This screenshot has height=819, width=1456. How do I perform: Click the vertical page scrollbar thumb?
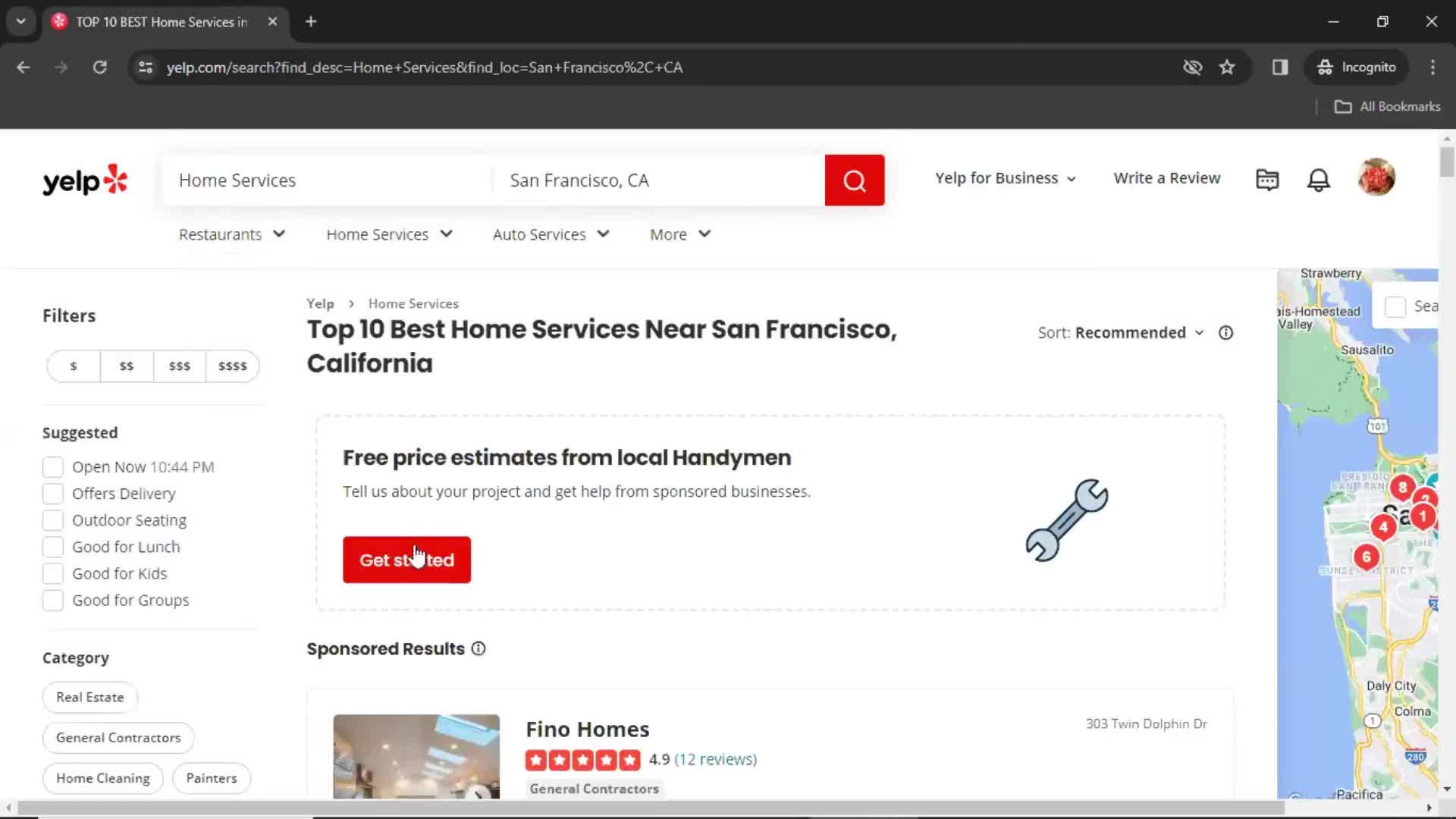1447,162
